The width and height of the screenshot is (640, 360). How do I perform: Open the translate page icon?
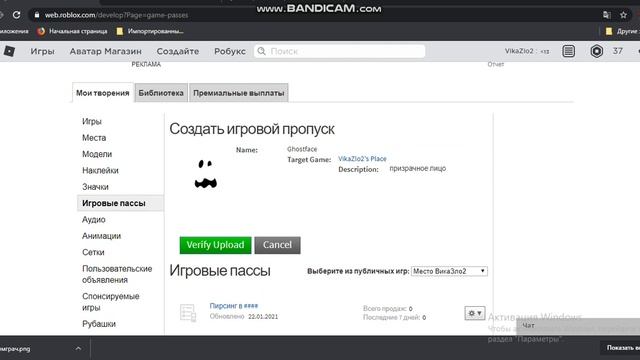coord(607,15)
